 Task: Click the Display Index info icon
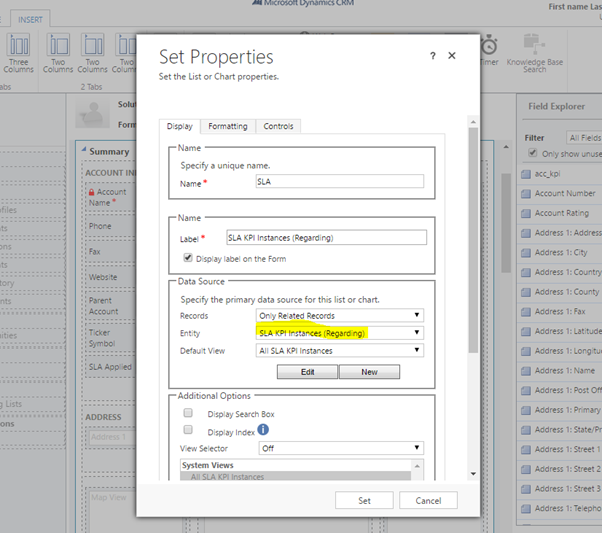click(x=263, y=430)
